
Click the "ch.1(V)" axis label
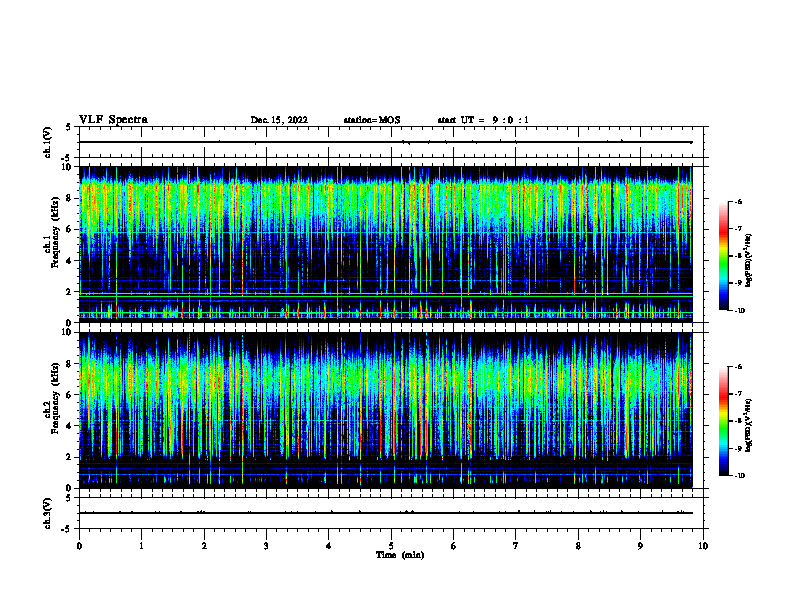47,142
